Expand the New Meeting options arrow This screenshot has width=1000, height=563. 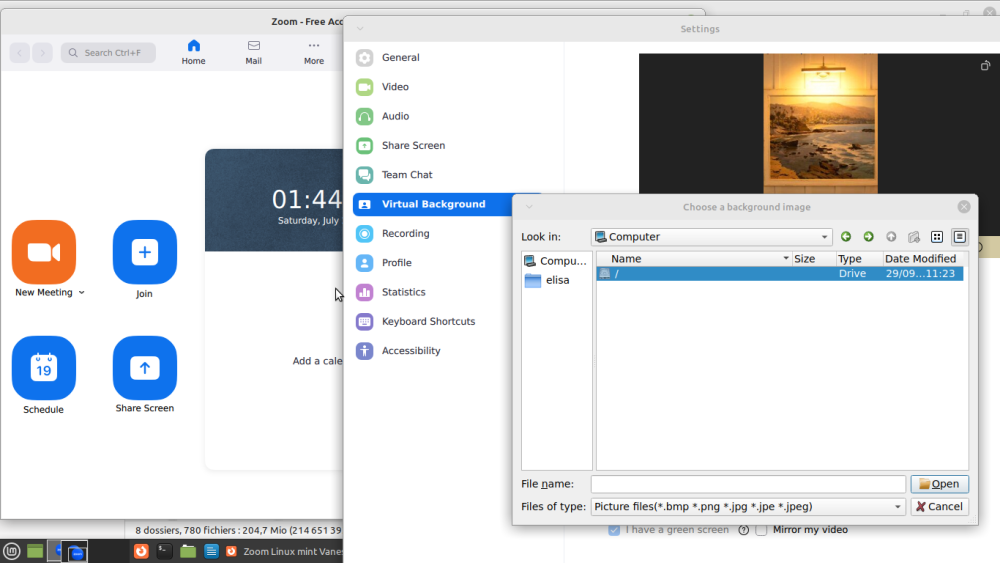pos(82,293)
